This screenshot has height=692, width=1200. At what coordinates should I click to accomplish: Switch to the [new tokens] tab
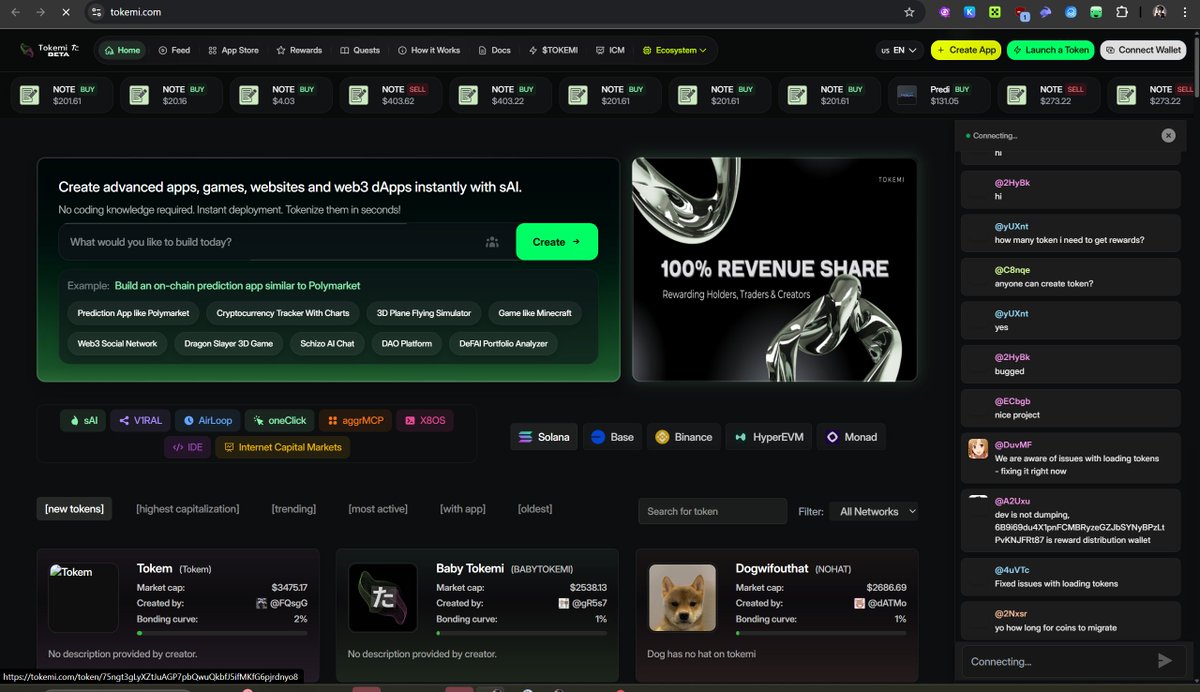pos(74,509)
